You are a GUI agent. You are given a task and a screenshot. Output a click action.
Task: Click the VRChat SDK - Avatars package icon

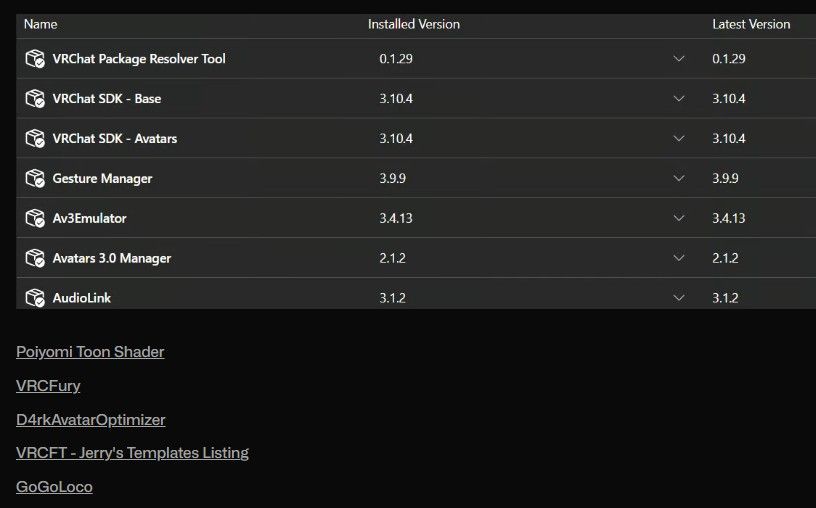tap(35, 138)
